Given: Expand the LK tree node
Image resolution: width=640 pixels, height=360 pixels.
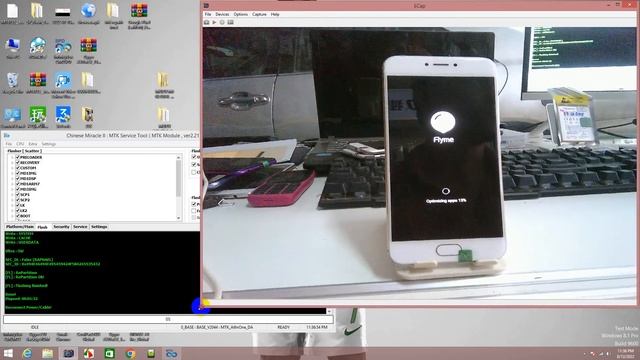Looking at the screenshot, I should (x=13, y=205).
